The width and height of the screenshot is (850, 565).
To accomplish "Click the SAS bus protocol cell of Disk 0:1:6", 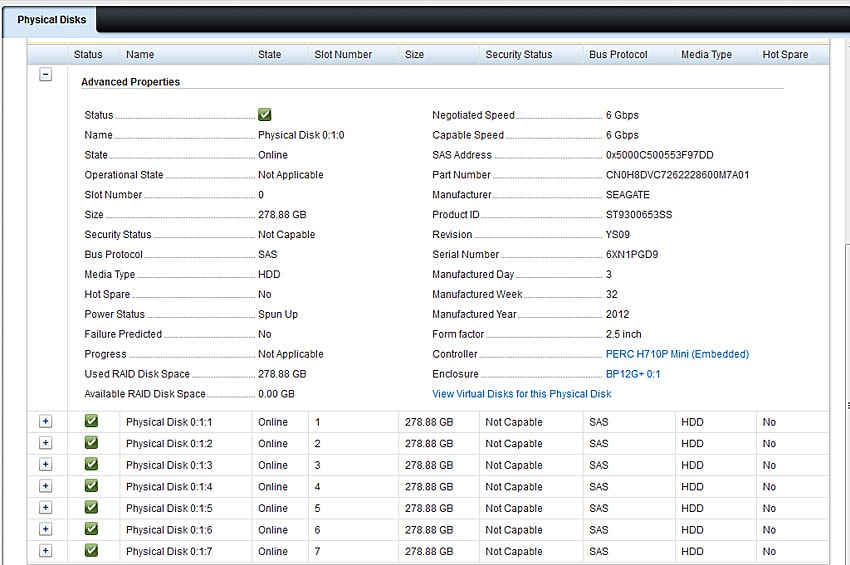I will pyautogui.click(x=629, y=530).
